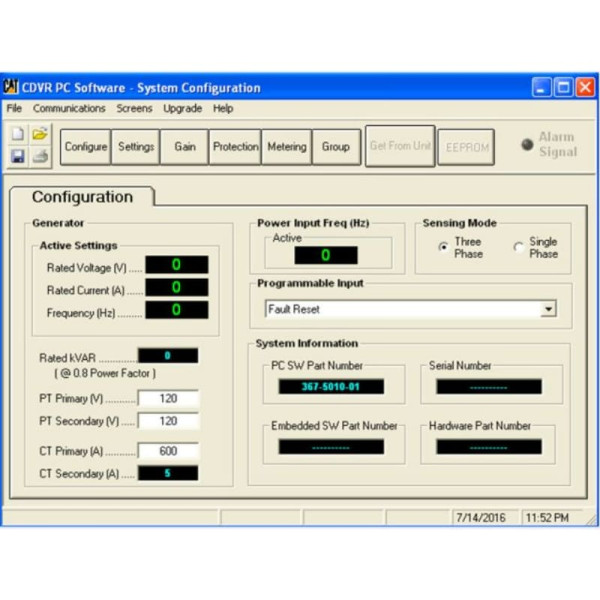Open the Protection screen button

235,147
